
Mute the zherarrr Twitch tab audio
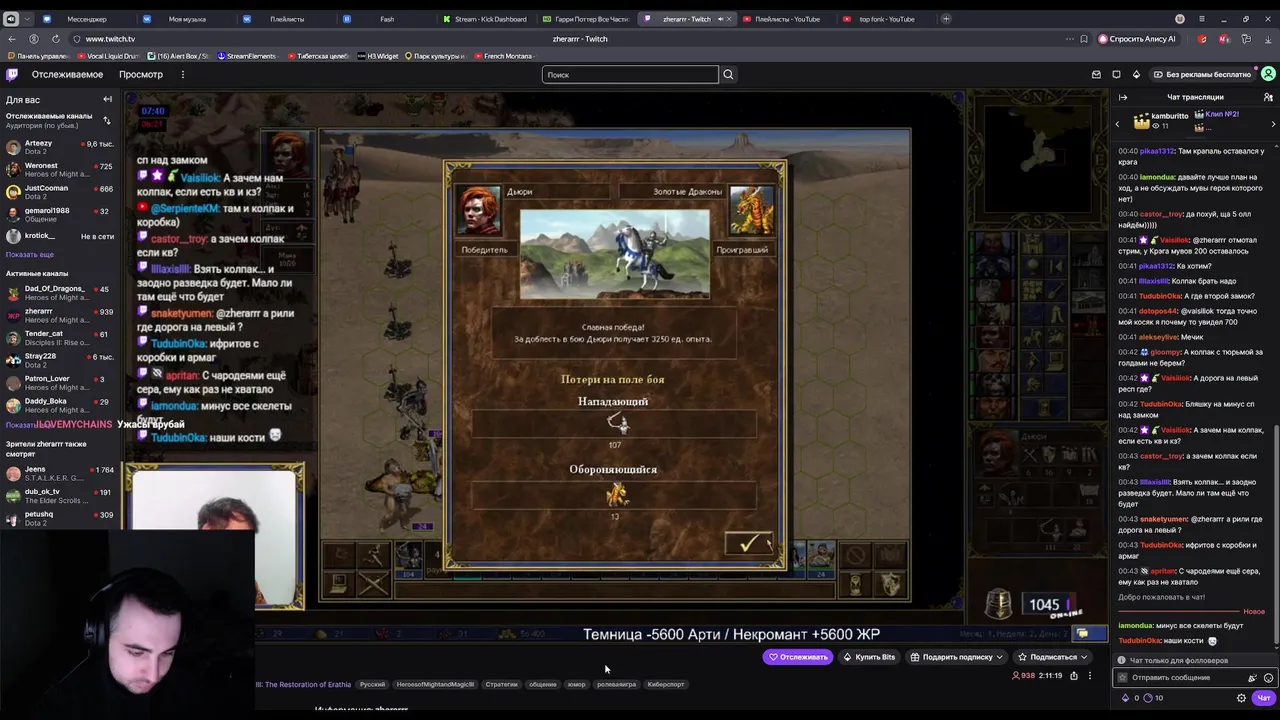coord(720,19)
